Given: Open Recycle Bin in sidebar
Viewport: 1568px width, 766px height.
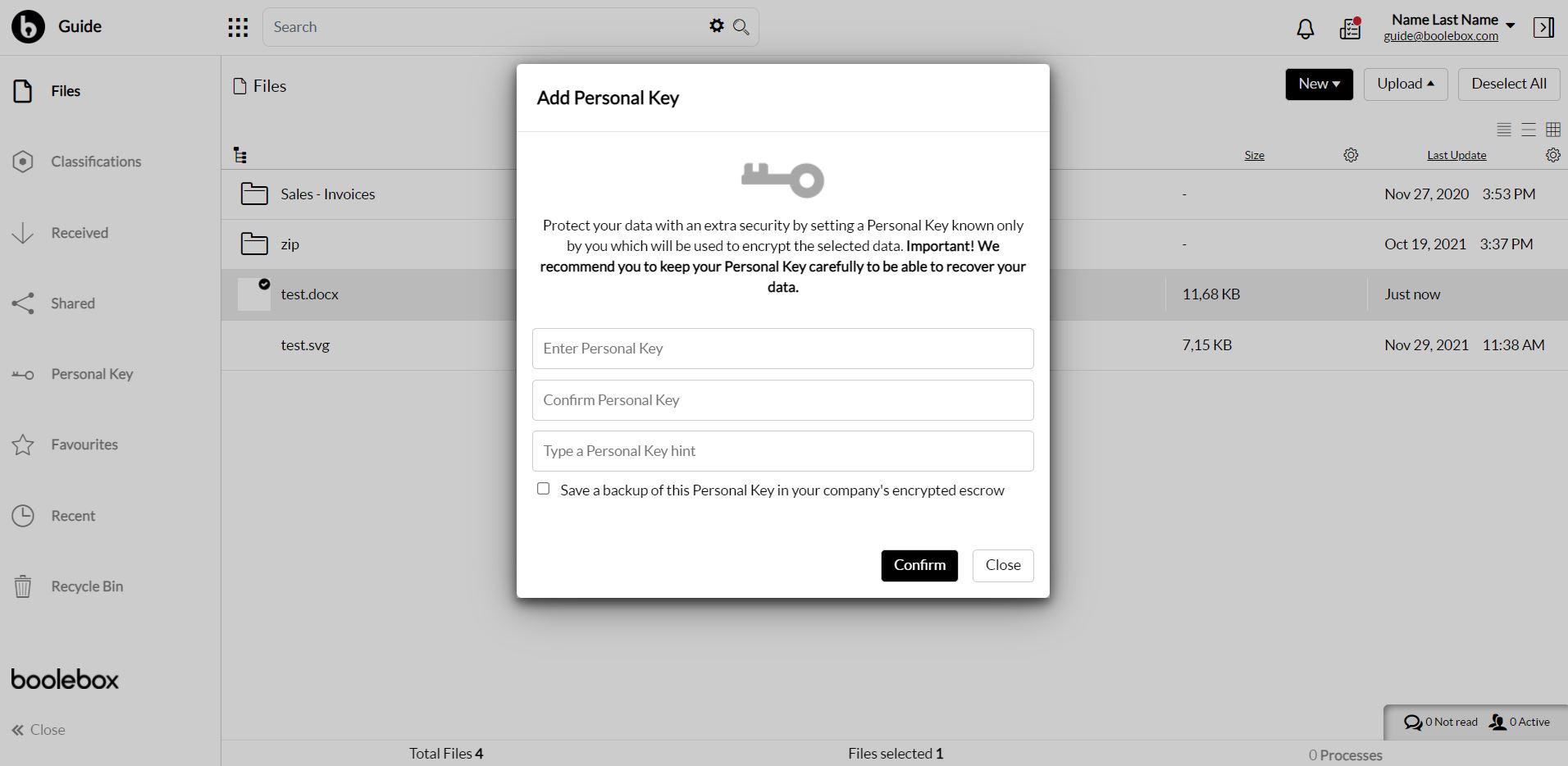Looking at the screenshot, I should coord(87,586).
